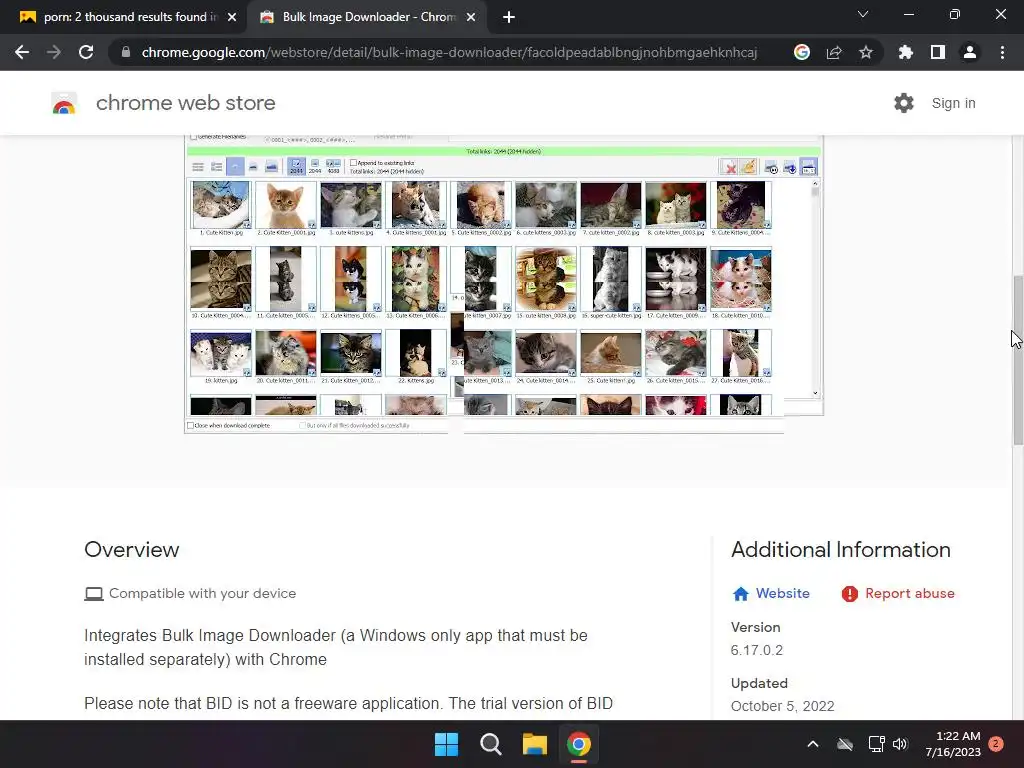Reload the current web store page
This screenshot has height=768, width=1024.
pyautogui.click(x=86, y=52)
